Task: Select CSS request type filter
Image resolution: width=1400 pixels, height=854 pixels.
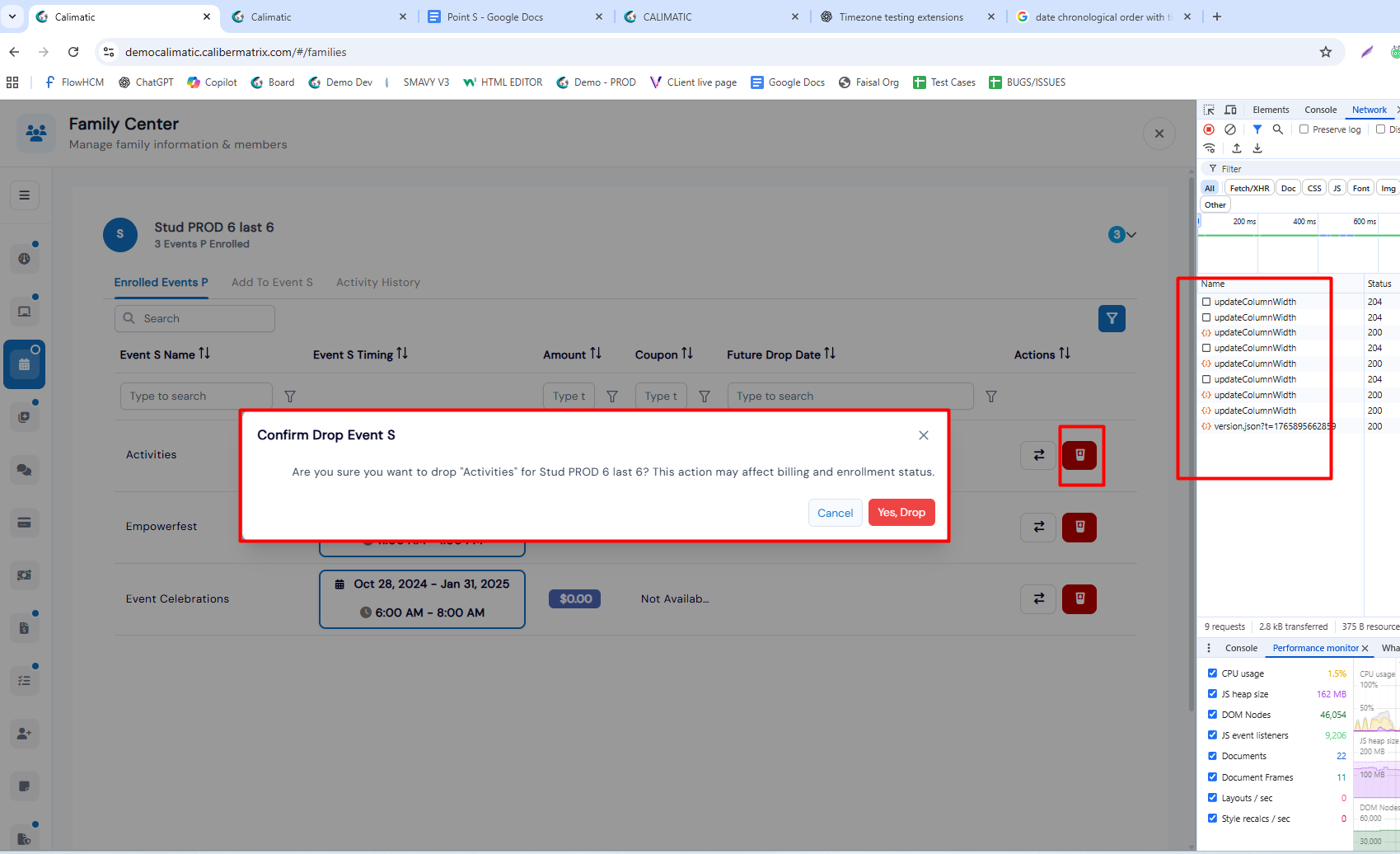Action: (x=1314, y=188)
